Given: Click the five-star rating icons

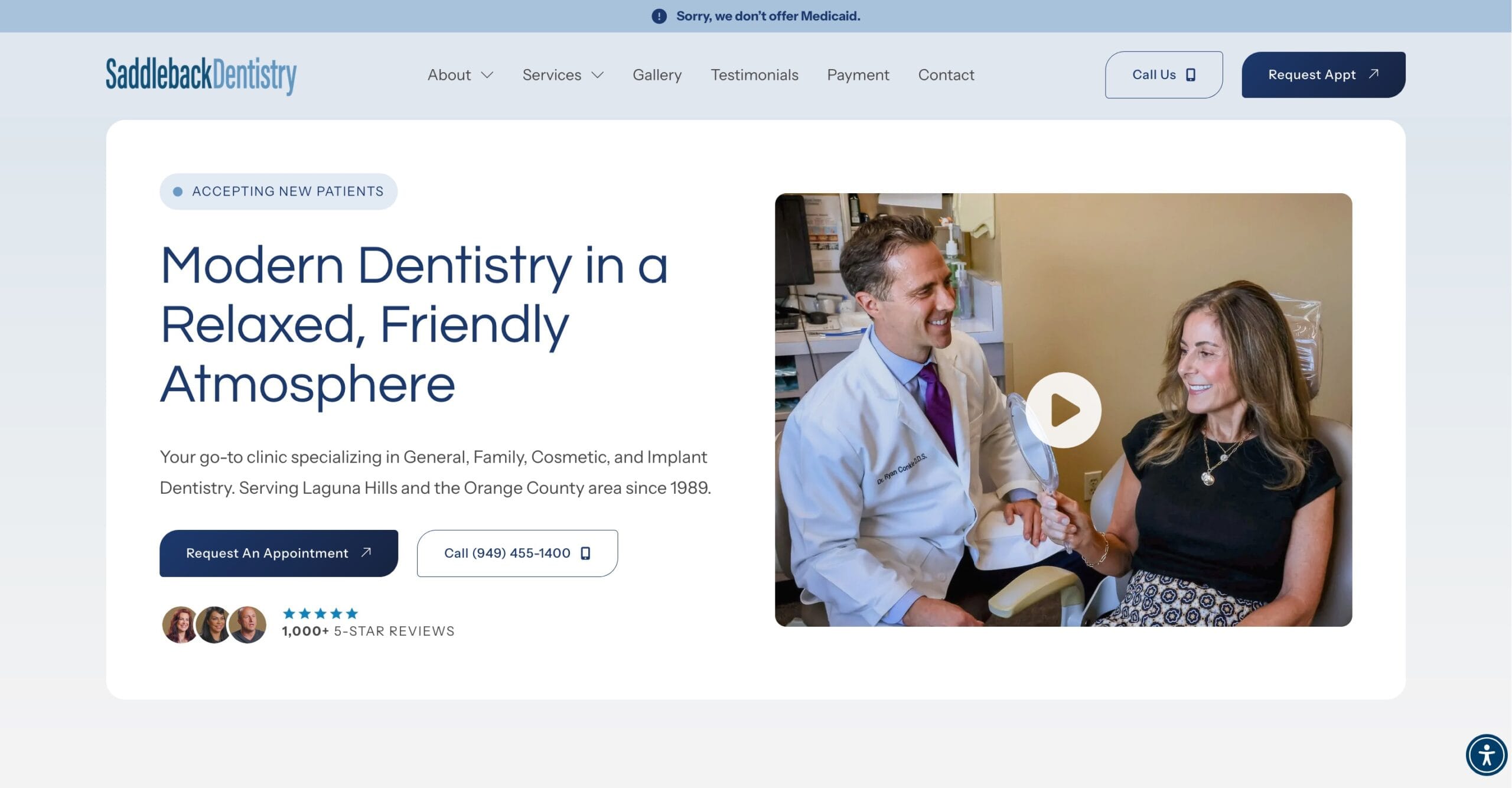Looking at the screenshot, I should pos(320,613).
